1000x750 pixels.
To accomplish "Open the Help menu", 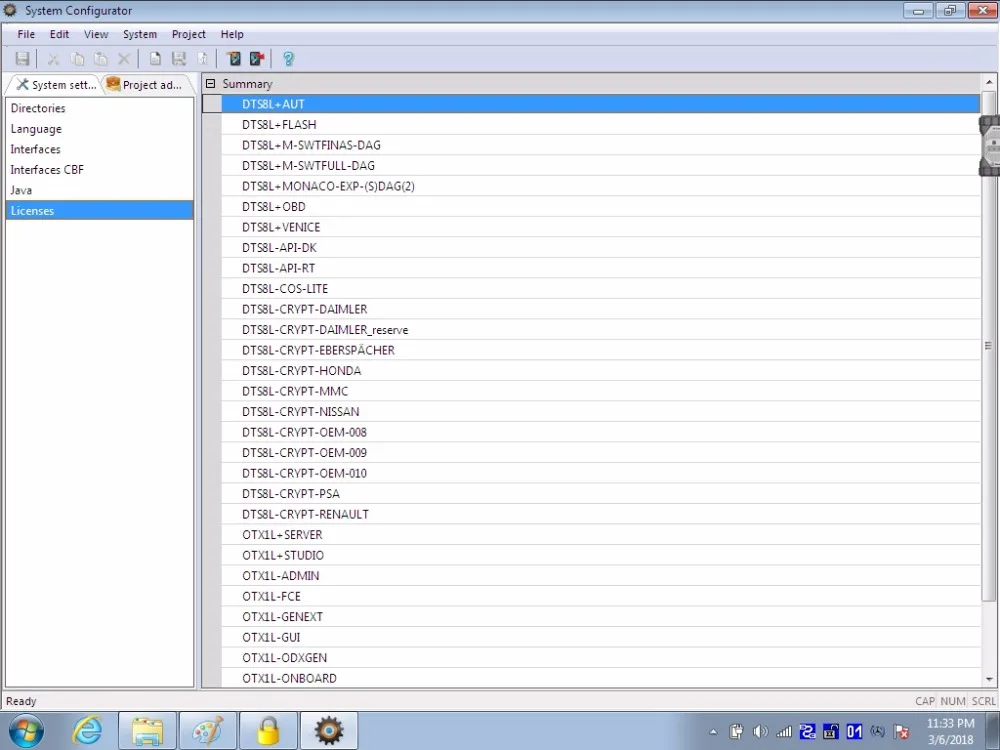I will (x=232, y=34).
